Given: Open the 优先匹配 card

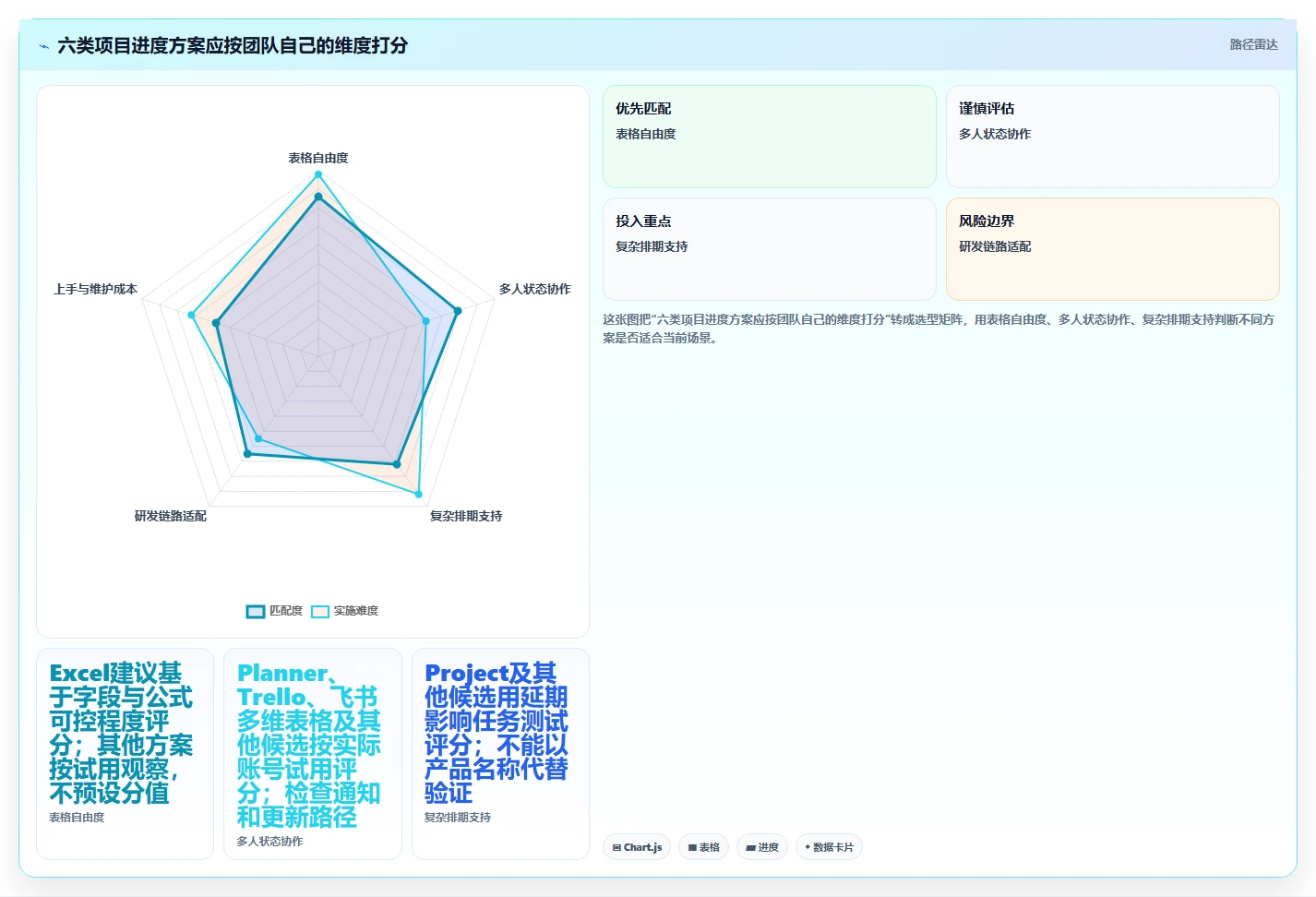Looking at the screenshot, I should 770,137.
